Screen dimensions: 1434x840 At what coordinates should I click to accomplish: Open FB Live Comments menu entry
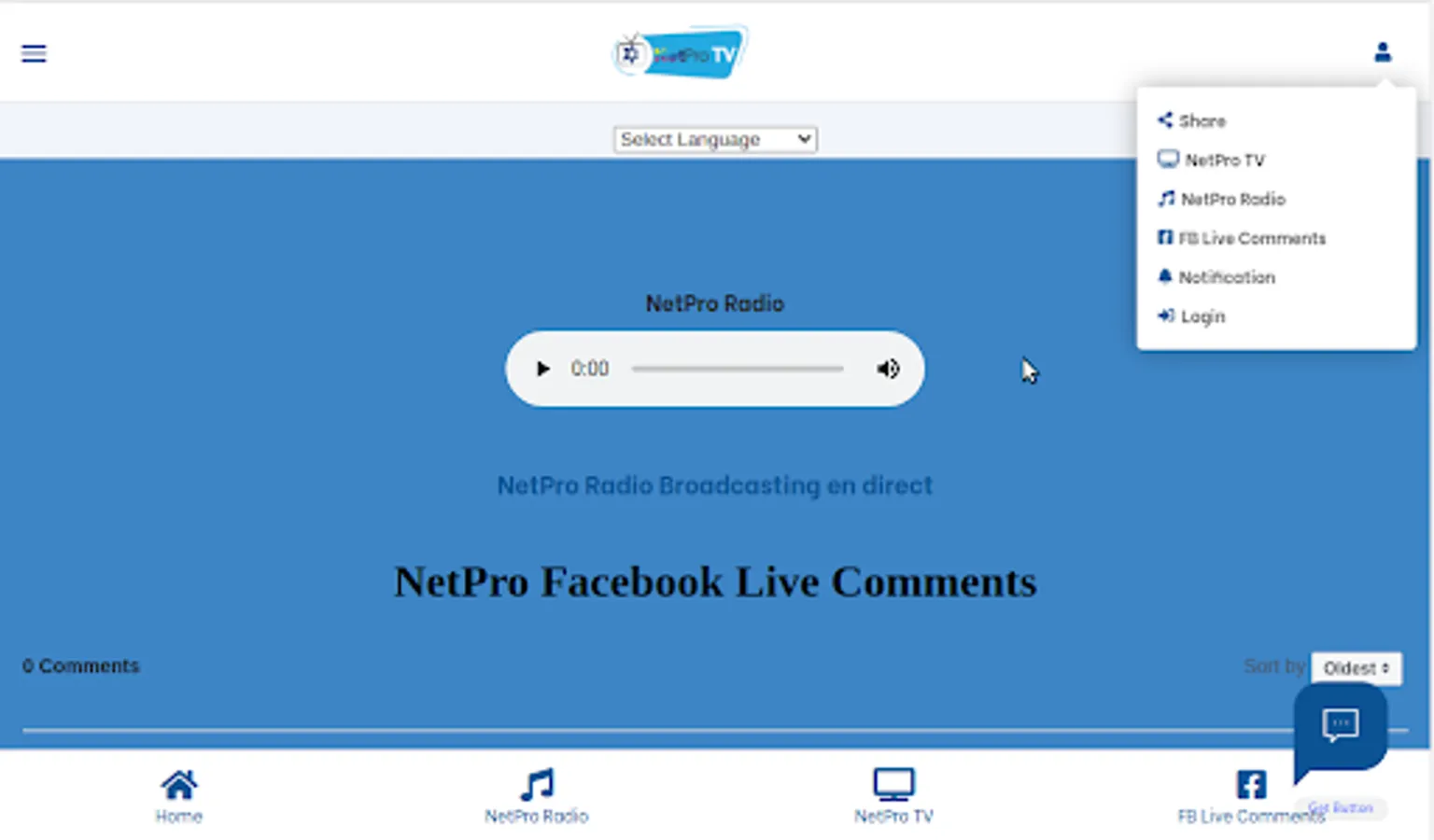click(1251, 238)
